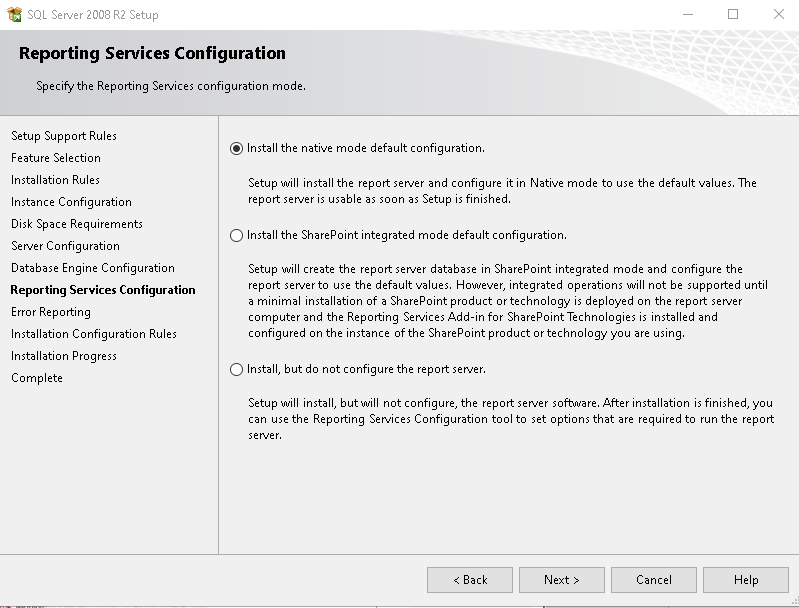Click the Disk Space Requirements step
Image resolution: width=799 pixels, height=608 pixels.
(76, 224)
